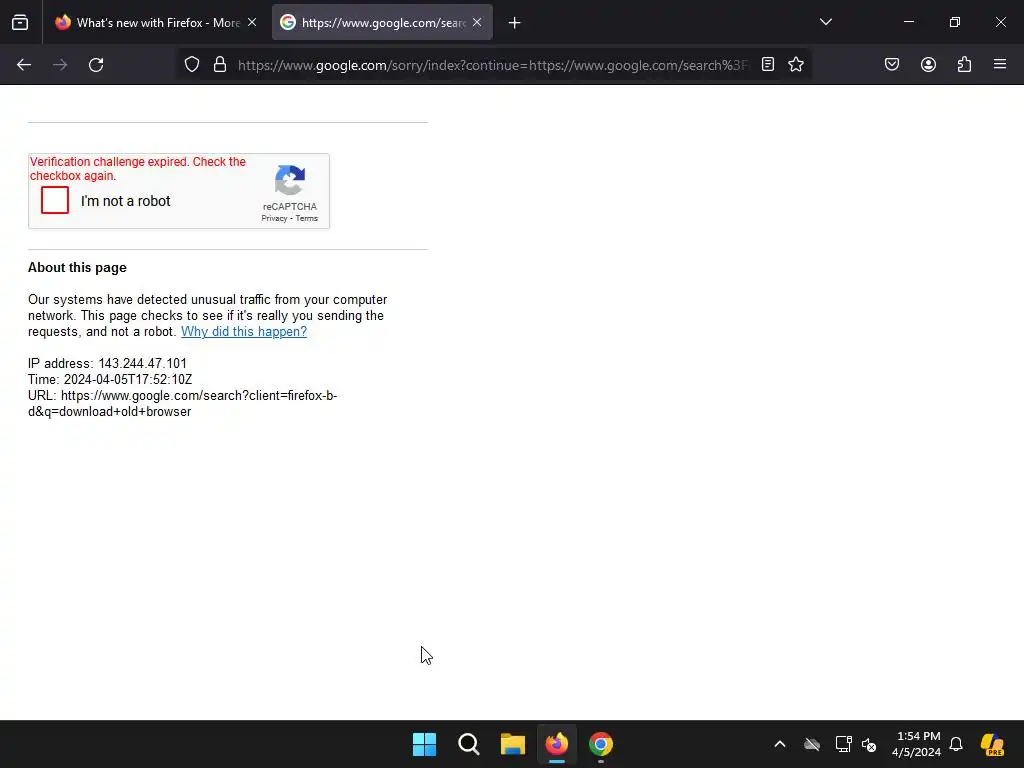The width and height of the screenshot is (1024, 768).
Task: Open reCAPTCHA Privacy link
Action: [x=274, y=218]
